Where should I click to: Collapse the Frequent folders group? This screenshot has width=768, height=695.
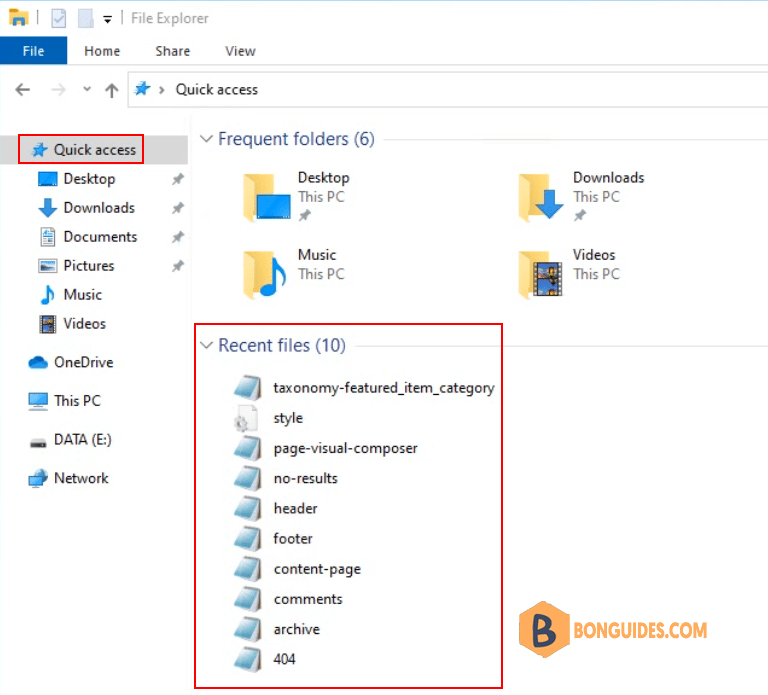click(206, 139)
